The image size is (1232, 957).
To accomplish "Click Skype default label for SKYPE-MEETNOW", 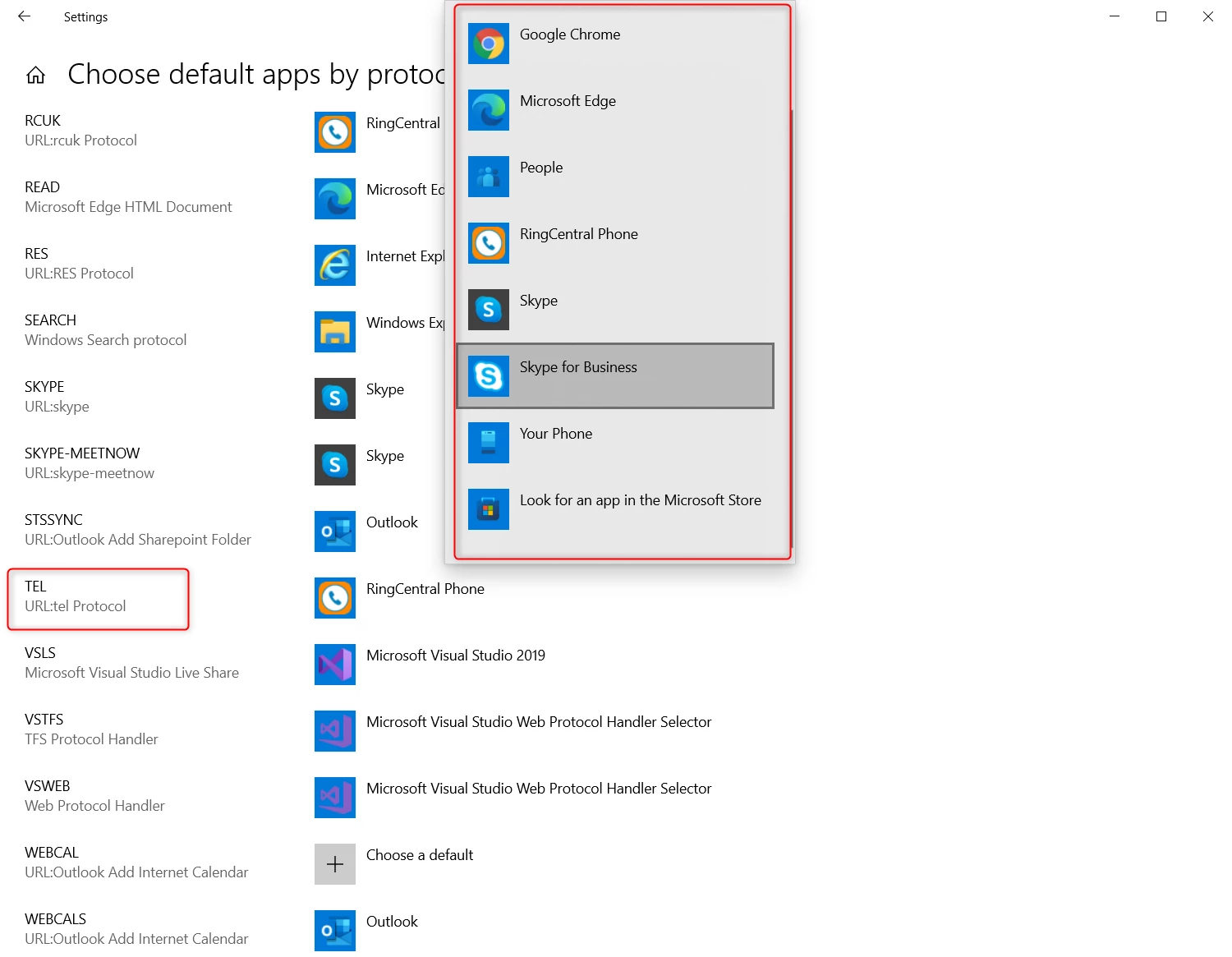I will pos(385,456).
